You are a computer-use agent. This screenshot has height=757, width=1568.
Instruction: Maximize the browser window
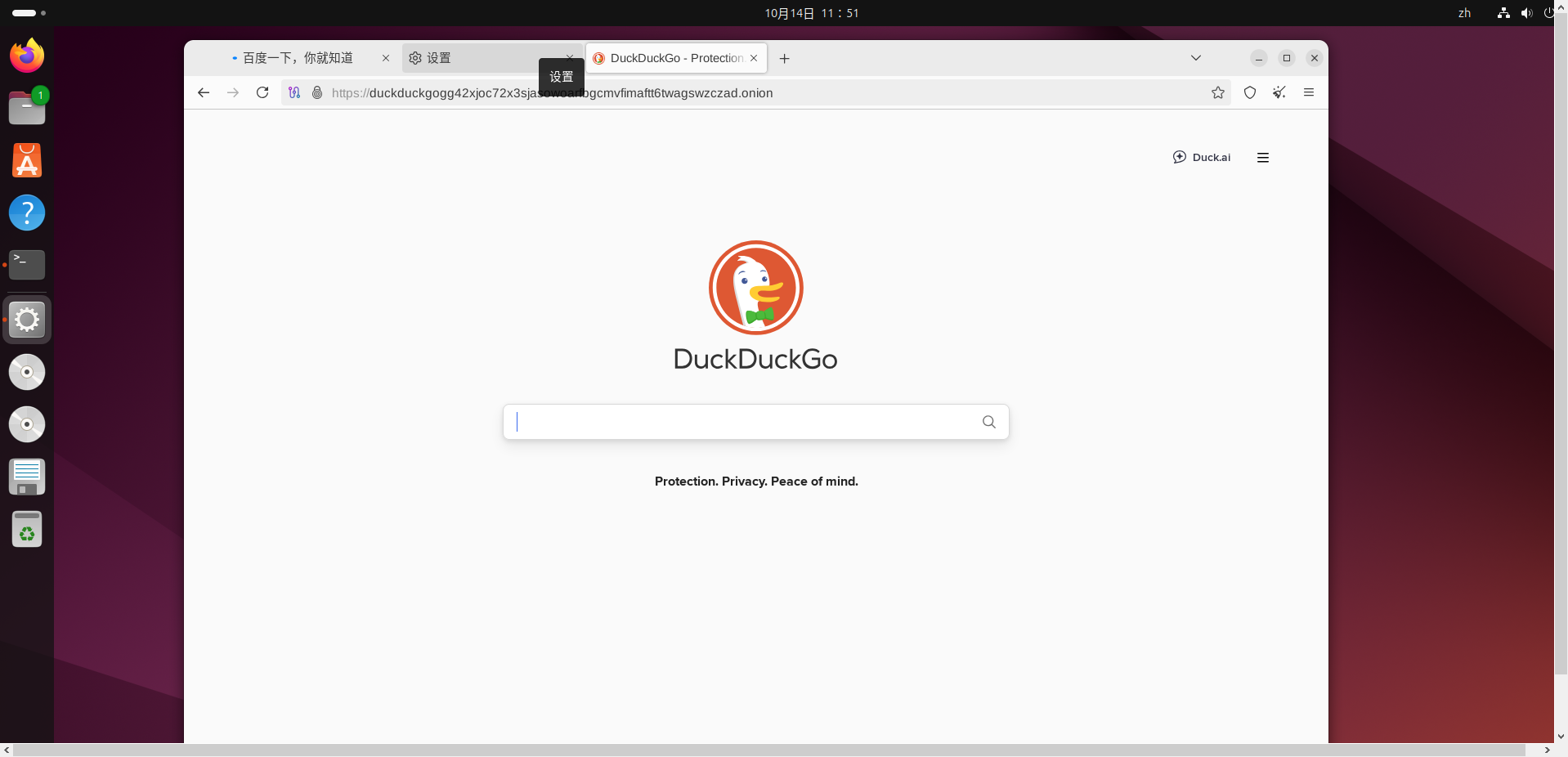coord(1287,58)
